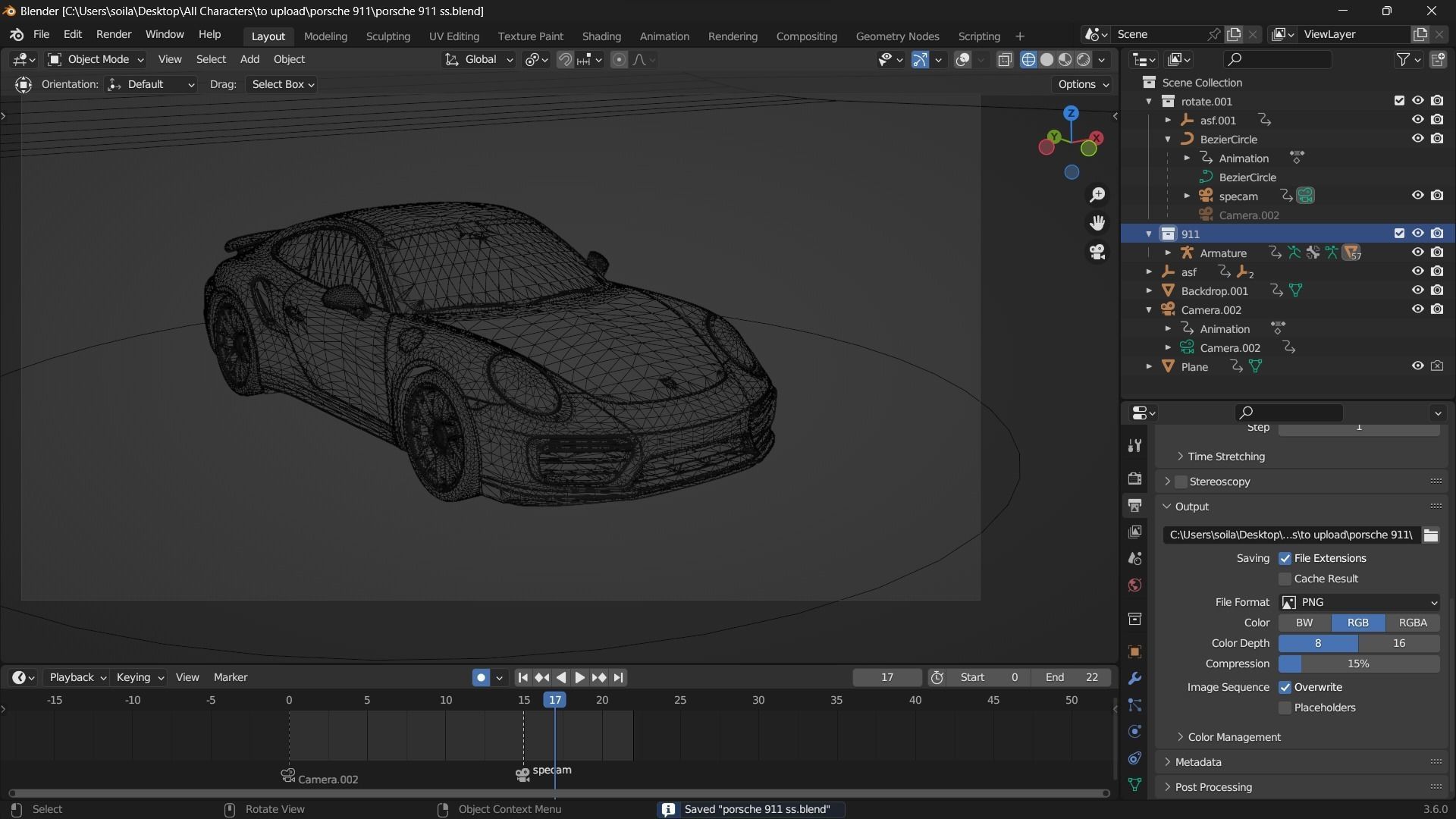Open the Modifiers properties tab
Image resolution: width=1456 pixels, height=819 pixels.
[1134, 678]
